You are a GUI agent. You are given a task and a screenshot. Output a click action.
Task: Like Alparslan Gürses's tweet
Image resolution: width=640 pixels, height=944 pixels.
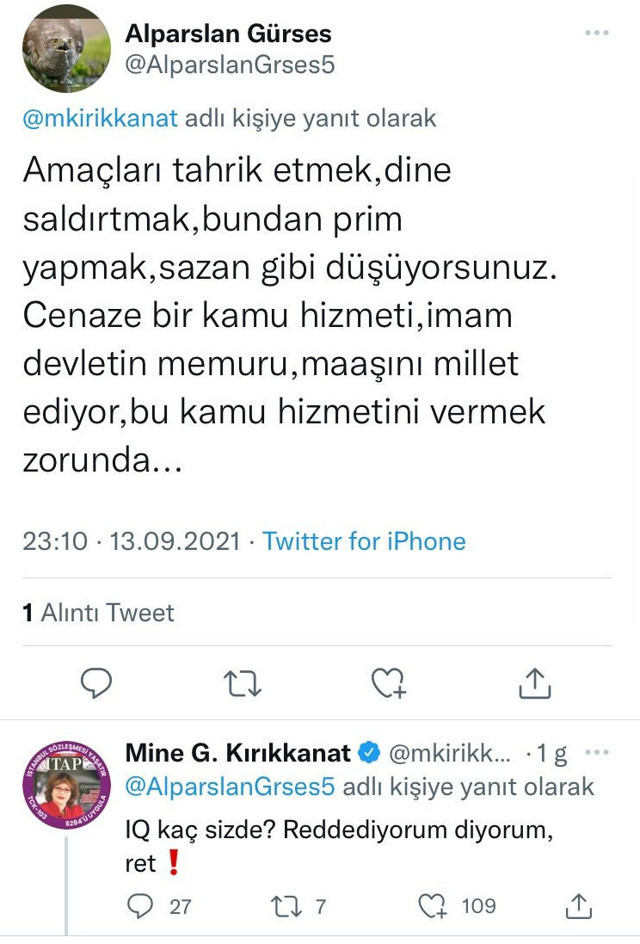pos(389,683)
